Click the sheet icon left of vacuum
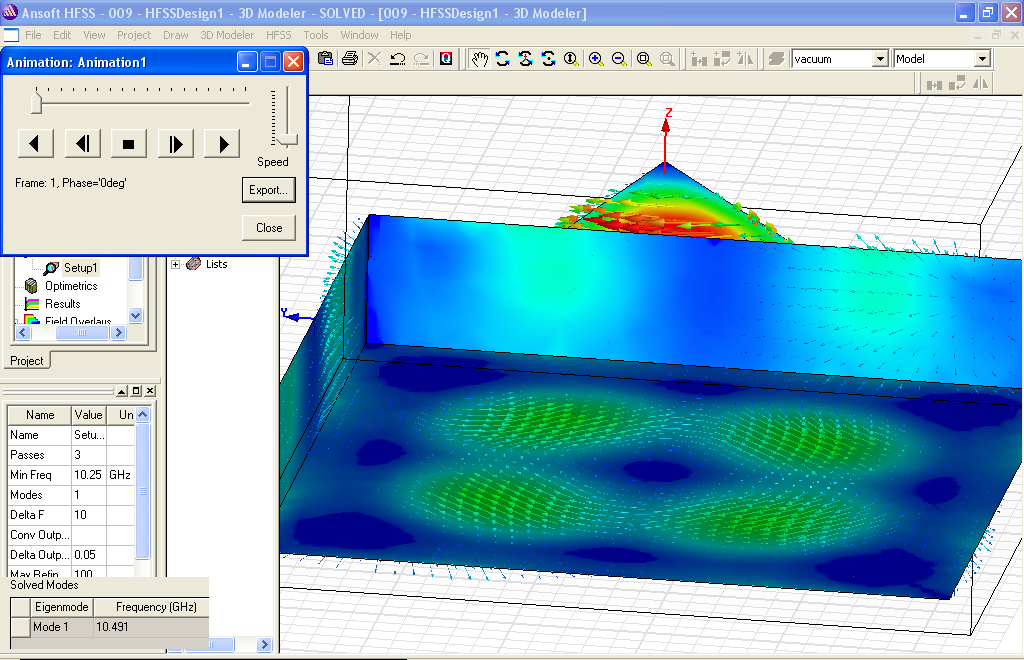Screen dimensions: 1024x660 click(776, 59)
